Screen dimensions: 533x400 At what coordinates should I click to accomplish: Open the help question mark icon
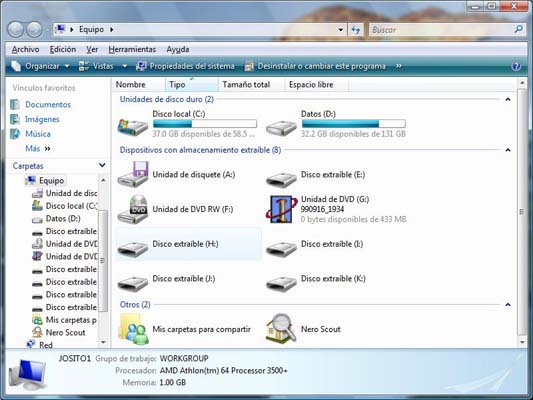coord(516,66)
